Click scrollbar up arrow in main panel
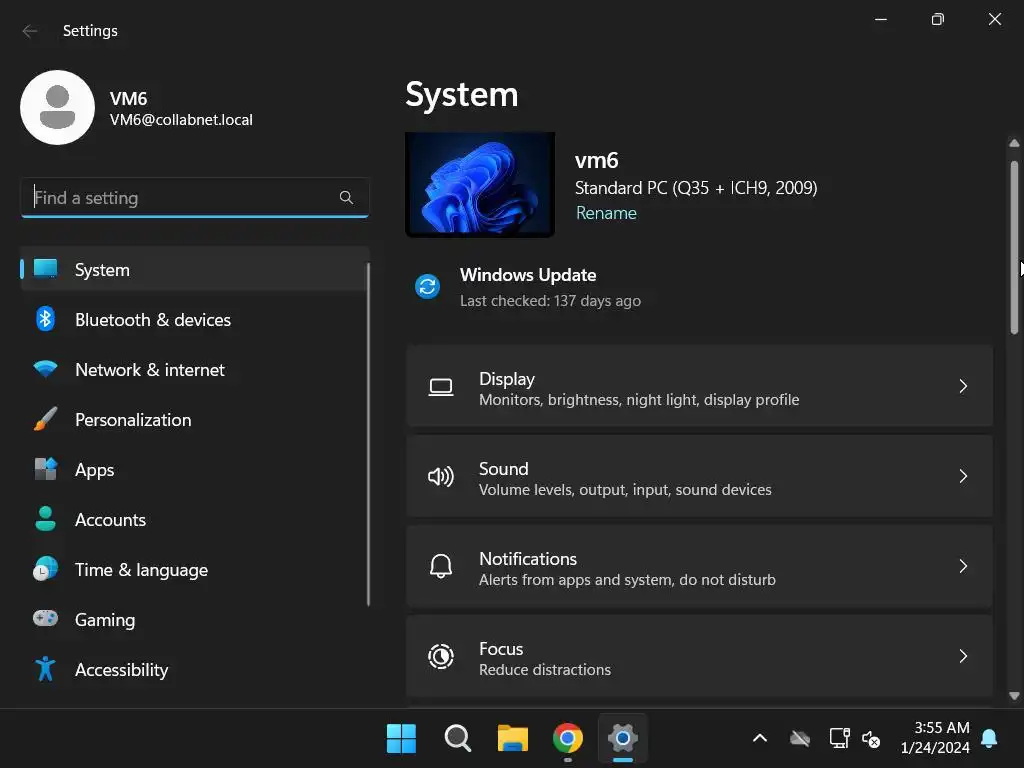 pos(1014,143)
